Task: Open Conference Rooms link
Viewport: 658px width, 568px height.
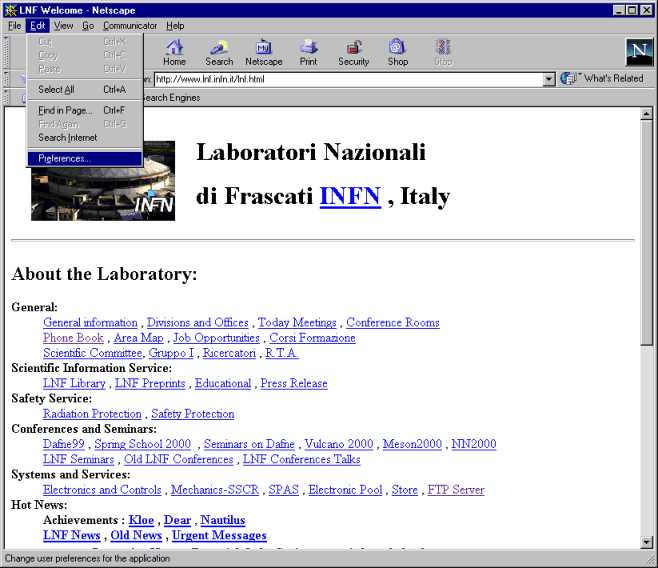Action: 393,323
